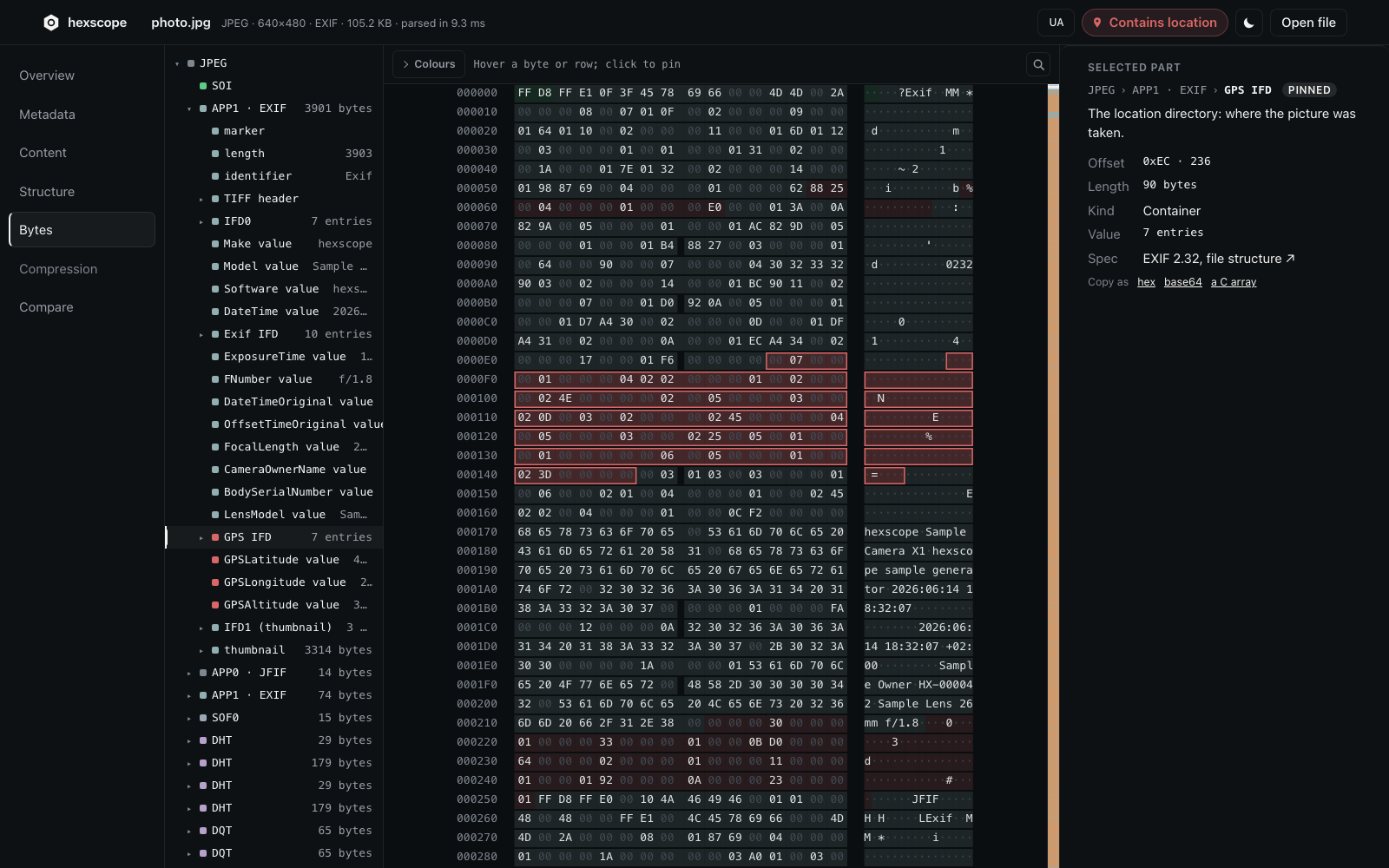Expand the APP0 JFIF segment
This screenshot has height=868, width=1389.
tap(189, 673)
